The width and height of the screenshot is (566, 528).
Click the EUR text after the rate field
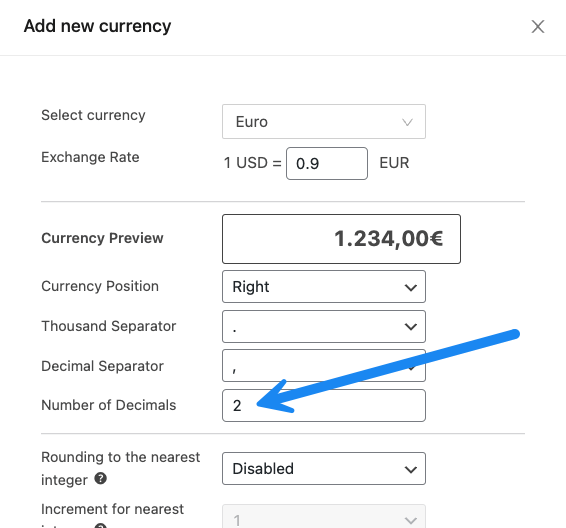(x=394, y=163)
